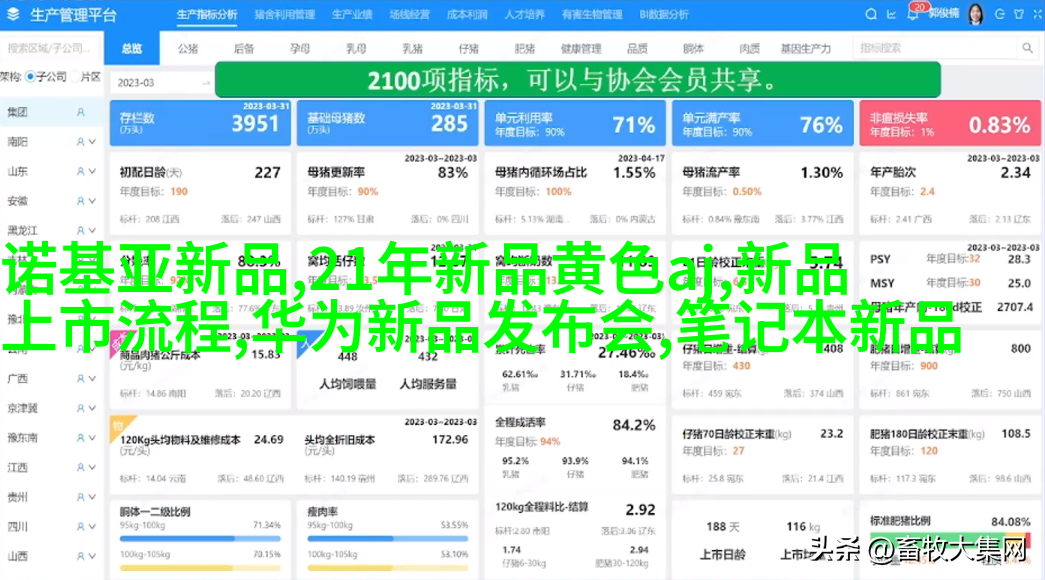This screenshot has height=580, width=1045.
Task: Click the '全程成活率' indicator title
Action: click(x=520, y=422)
